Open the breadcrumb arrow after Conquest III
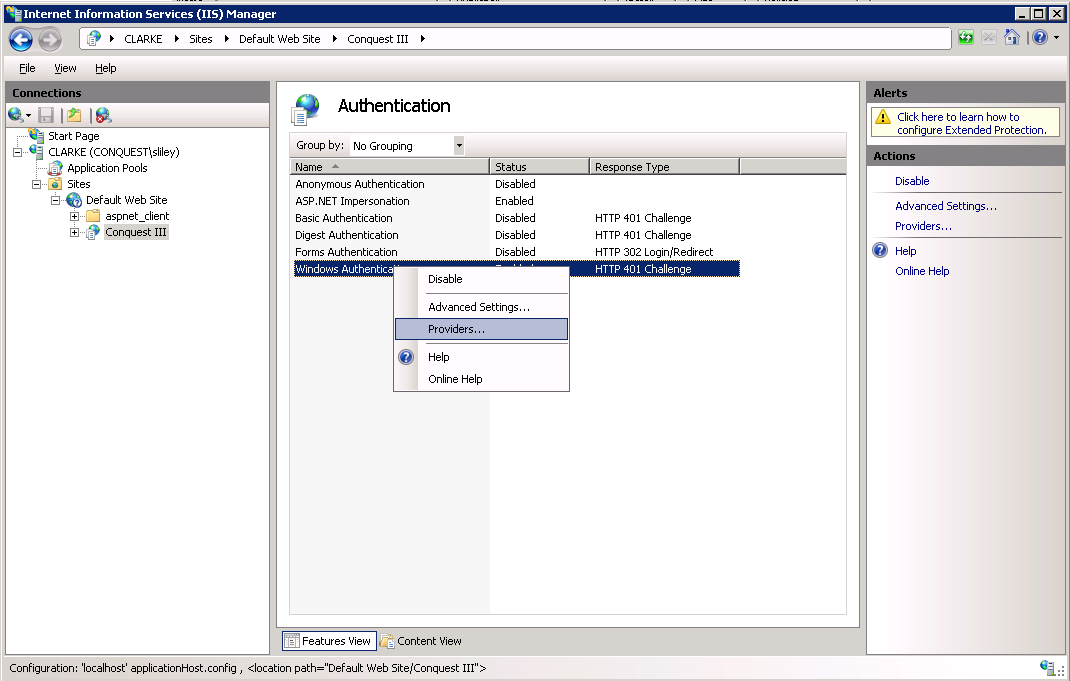1070x681 pixels. [x=423, y=39]
